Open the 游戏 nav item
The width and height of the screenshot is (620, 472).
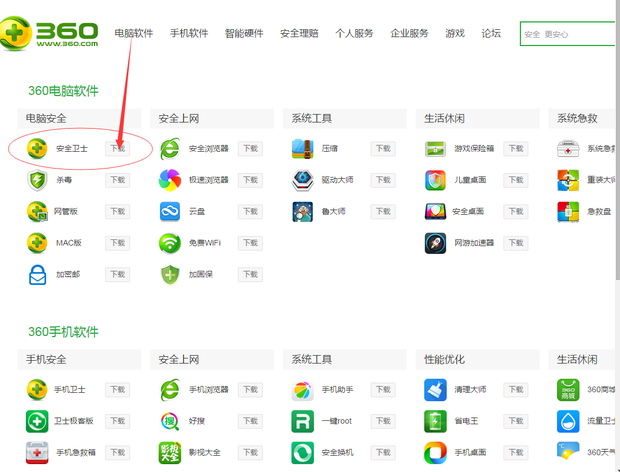(x=455, y=33)
